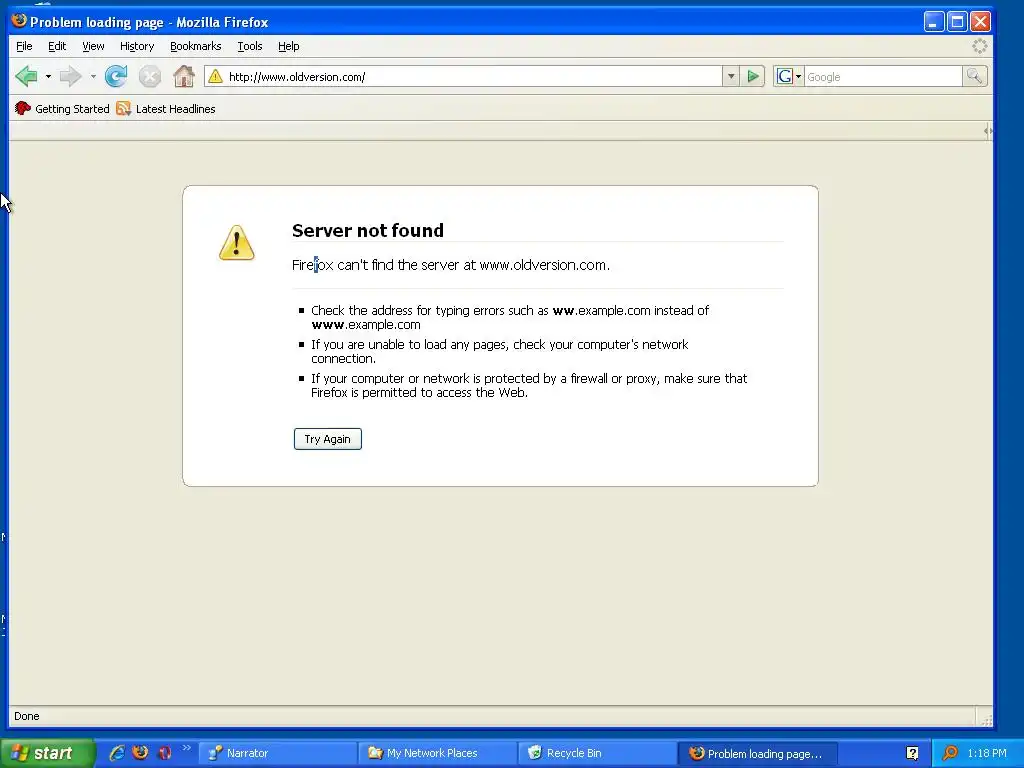Select the Problem loading page taskbar button
Screen dimensions: 1024x768
[x=757, y=753]
